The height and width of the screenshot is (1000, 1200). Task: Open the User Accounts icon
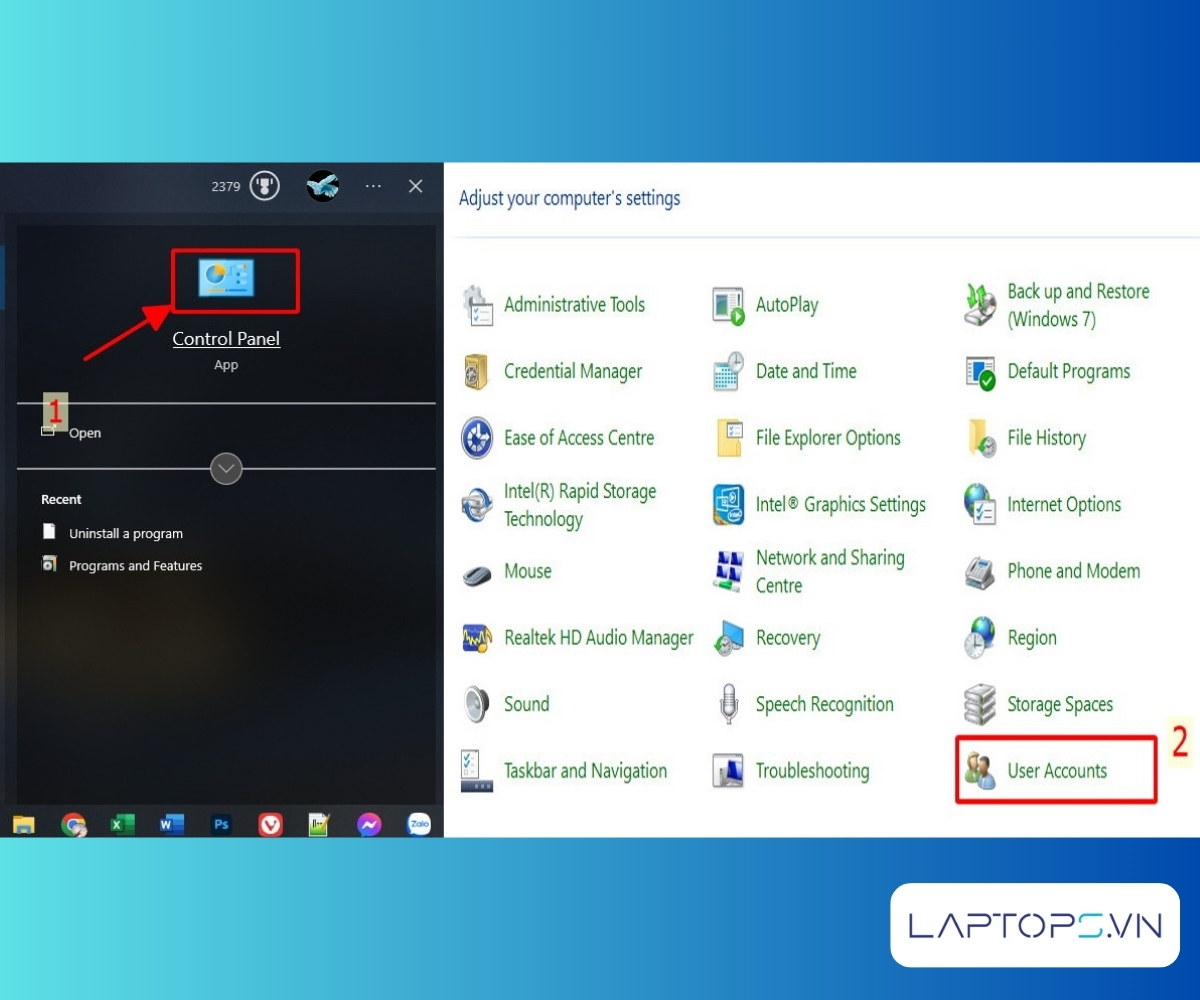[x=980, y=771]
